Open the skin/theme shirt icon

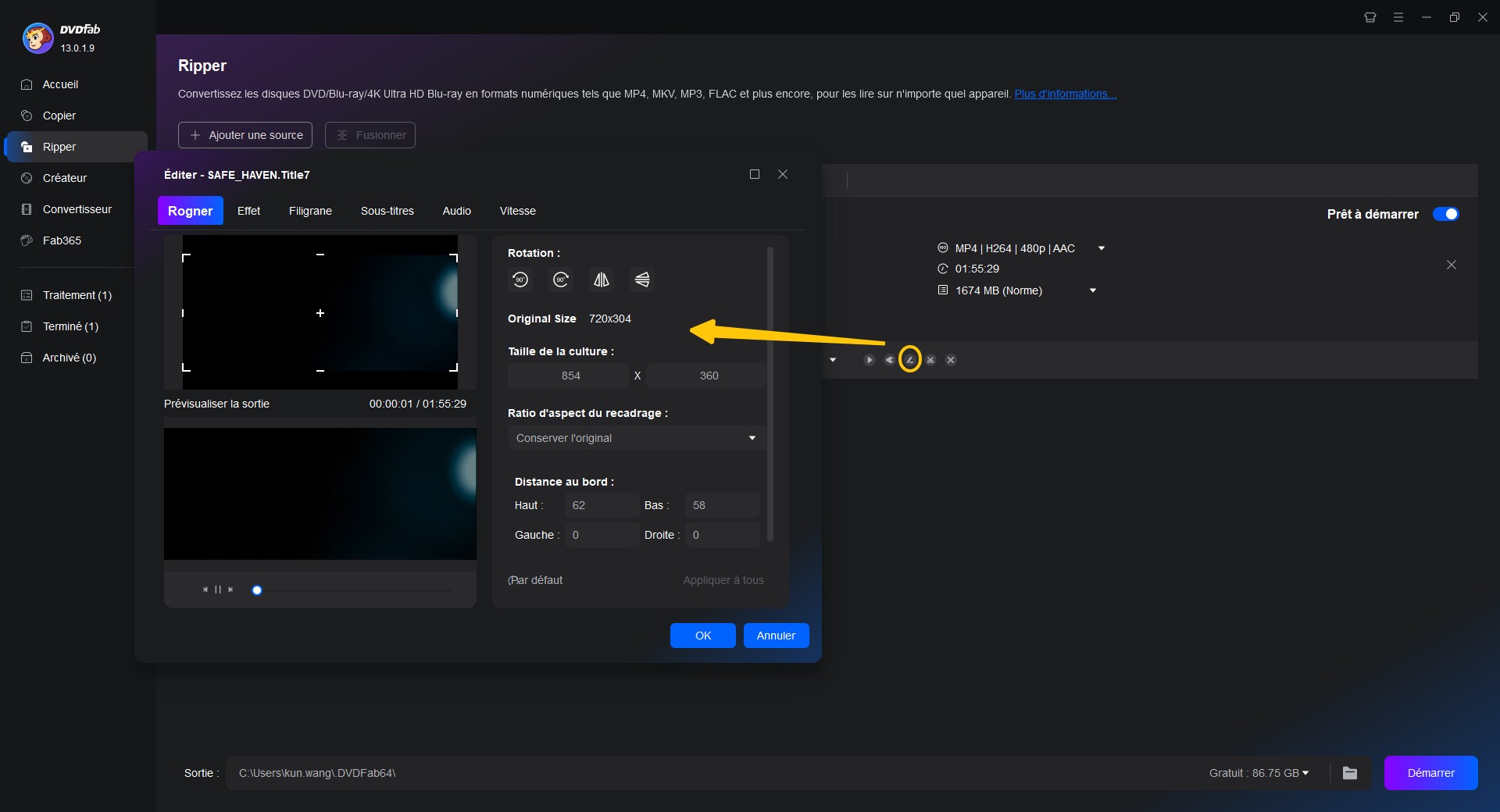pos(1370,17)
